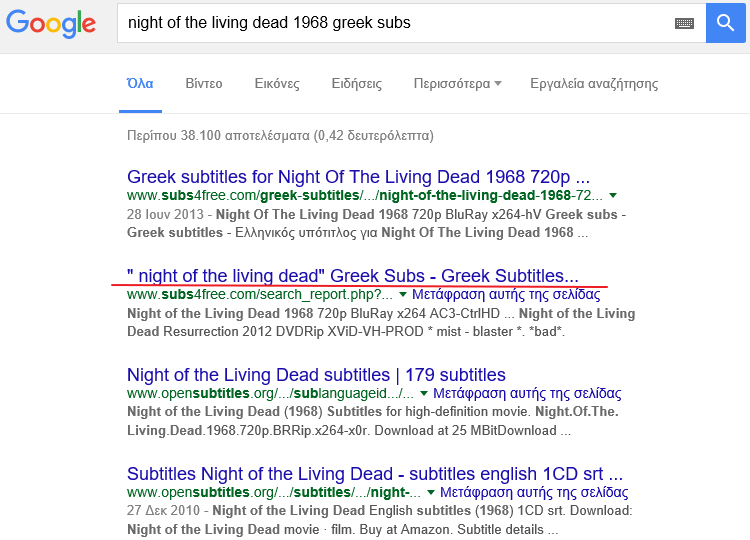This screenshot has height=540, width=750.
Task: Click the green URL www.subs4free.com/greek-subtitles
Action: [x=364, y=195]
